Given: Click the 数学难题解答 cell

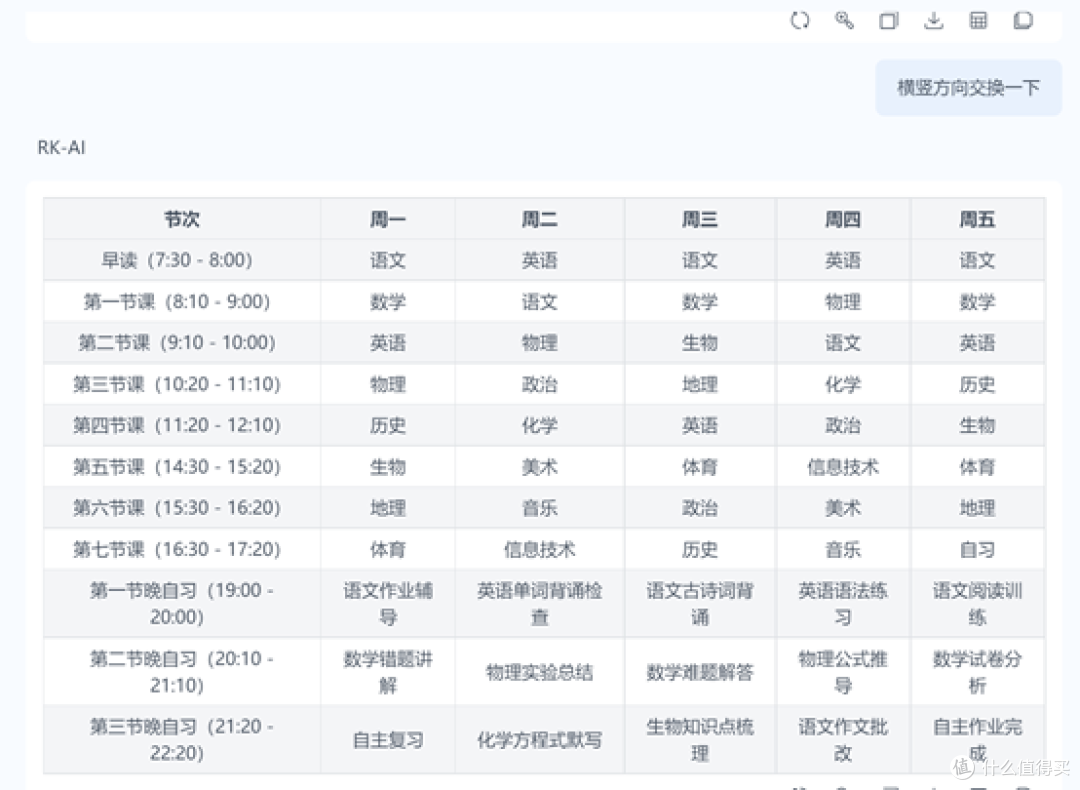Looking at the screenshot, I should (700, 672).
